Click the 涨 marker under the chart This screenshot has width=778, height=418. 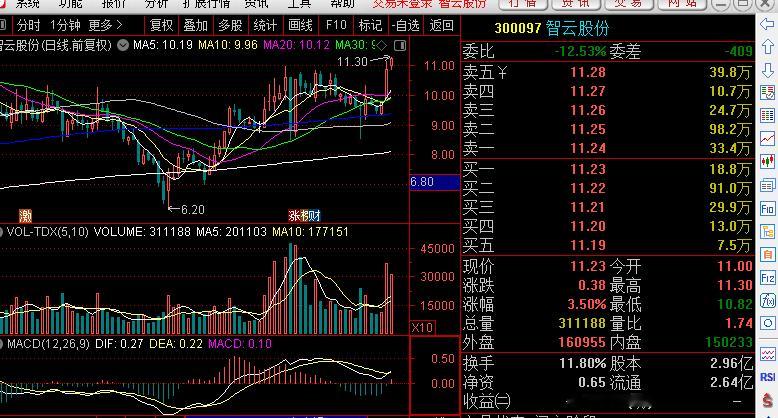[294, 215]
